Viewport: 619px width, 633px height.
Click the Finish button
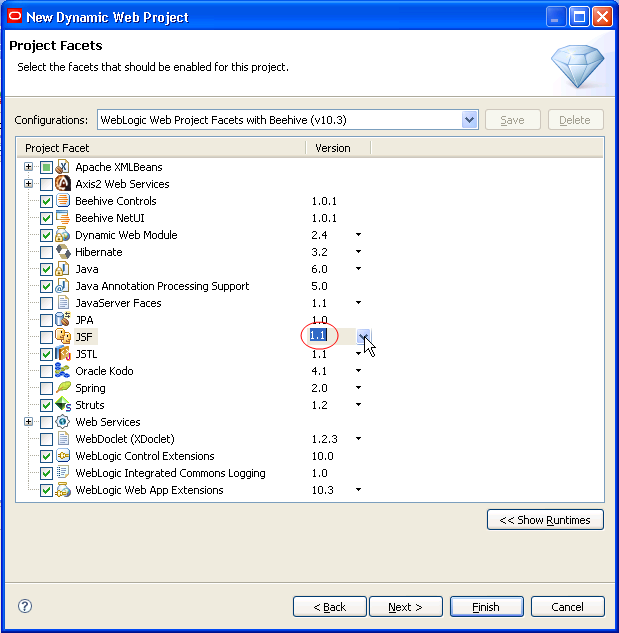(x=486, y=606)
